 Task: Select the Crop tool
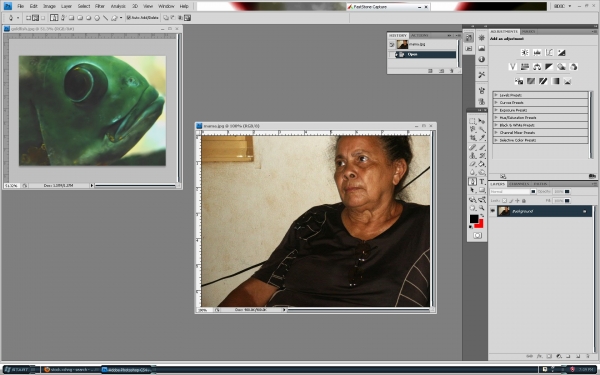(x=472, y=137)
